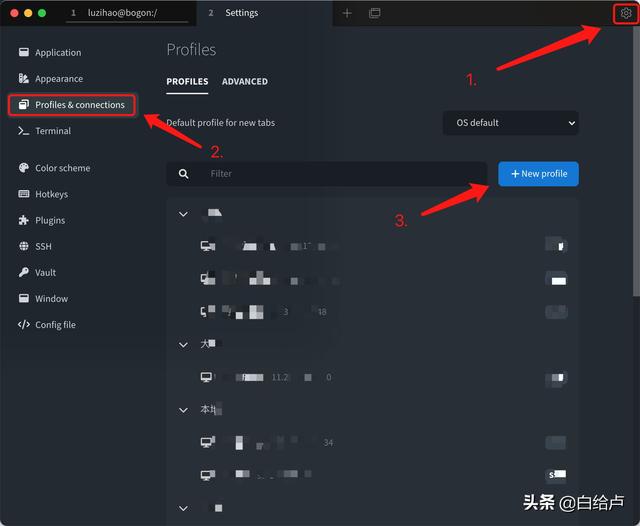640x526 pixels.
Task: Collapse the last visible profile group
Action: pos(183,508)
